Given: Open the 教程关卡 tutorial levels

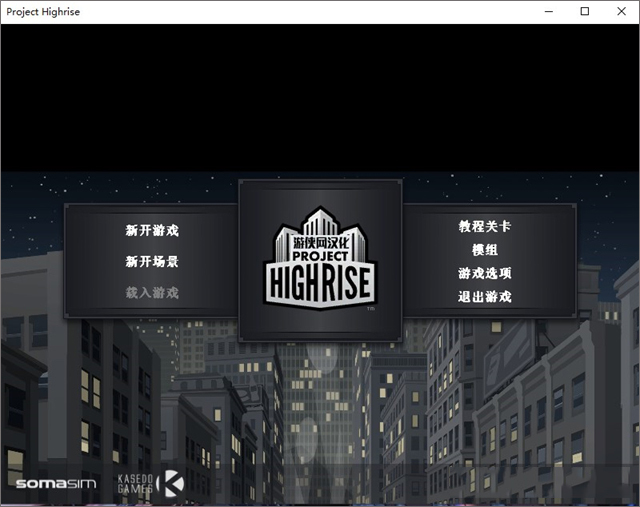Looking at the screenshot, I should click(484, 226).
